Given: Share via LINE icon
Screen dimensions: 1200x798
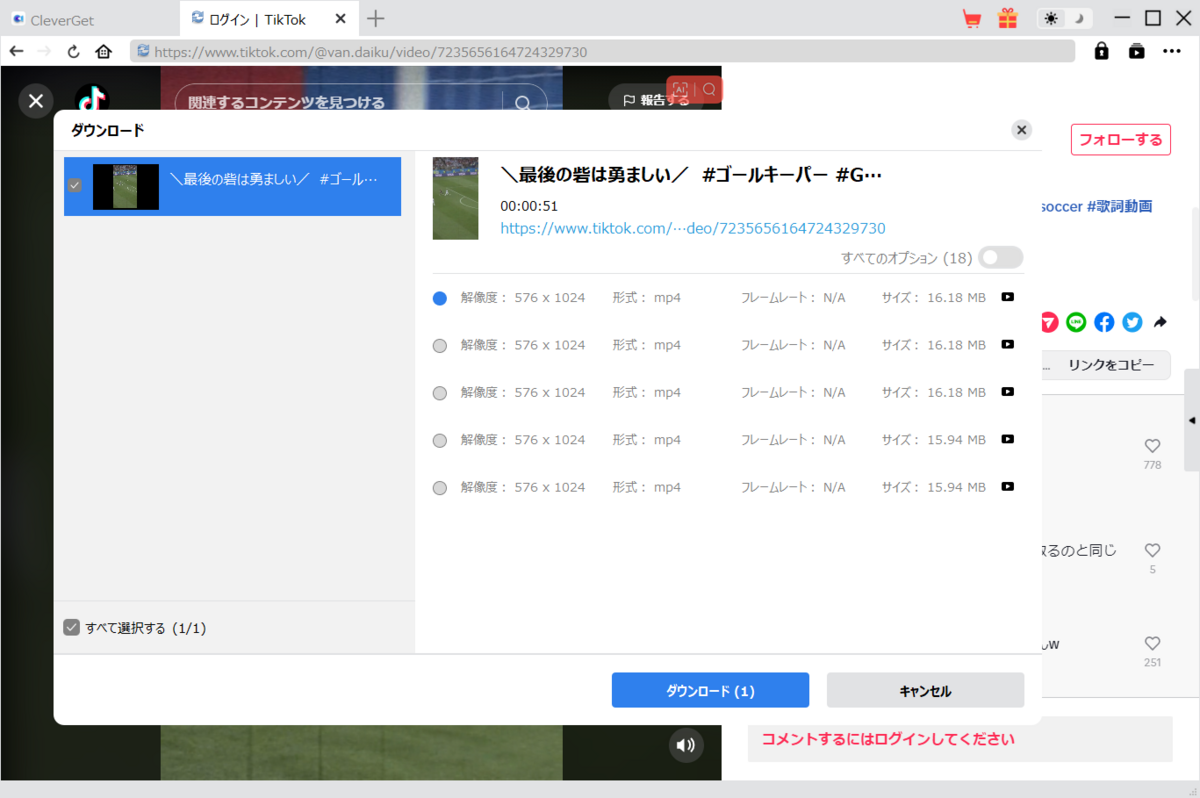Looking at the screenshot, I should click(x=1076, y=322).
